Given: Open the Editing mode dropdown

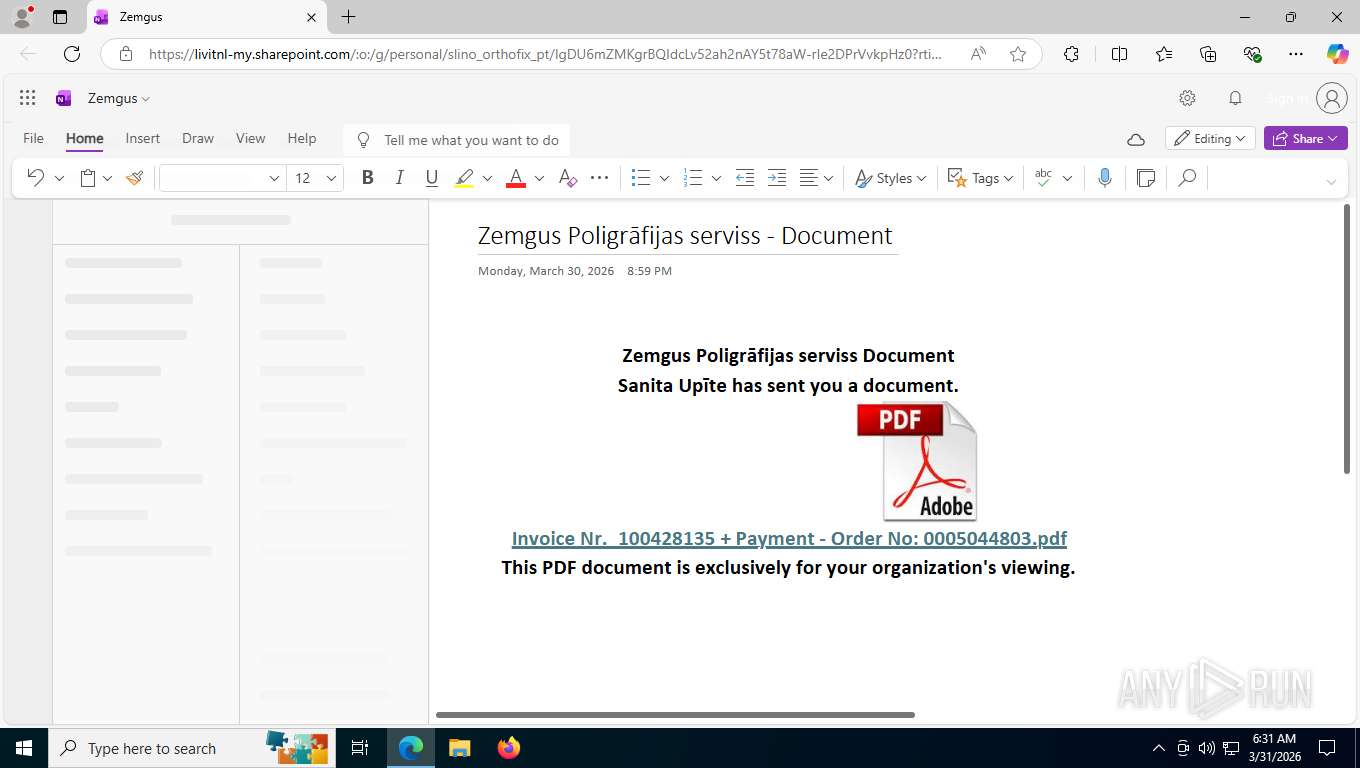Looking at the screenshot, I should tap(1210, 139).
